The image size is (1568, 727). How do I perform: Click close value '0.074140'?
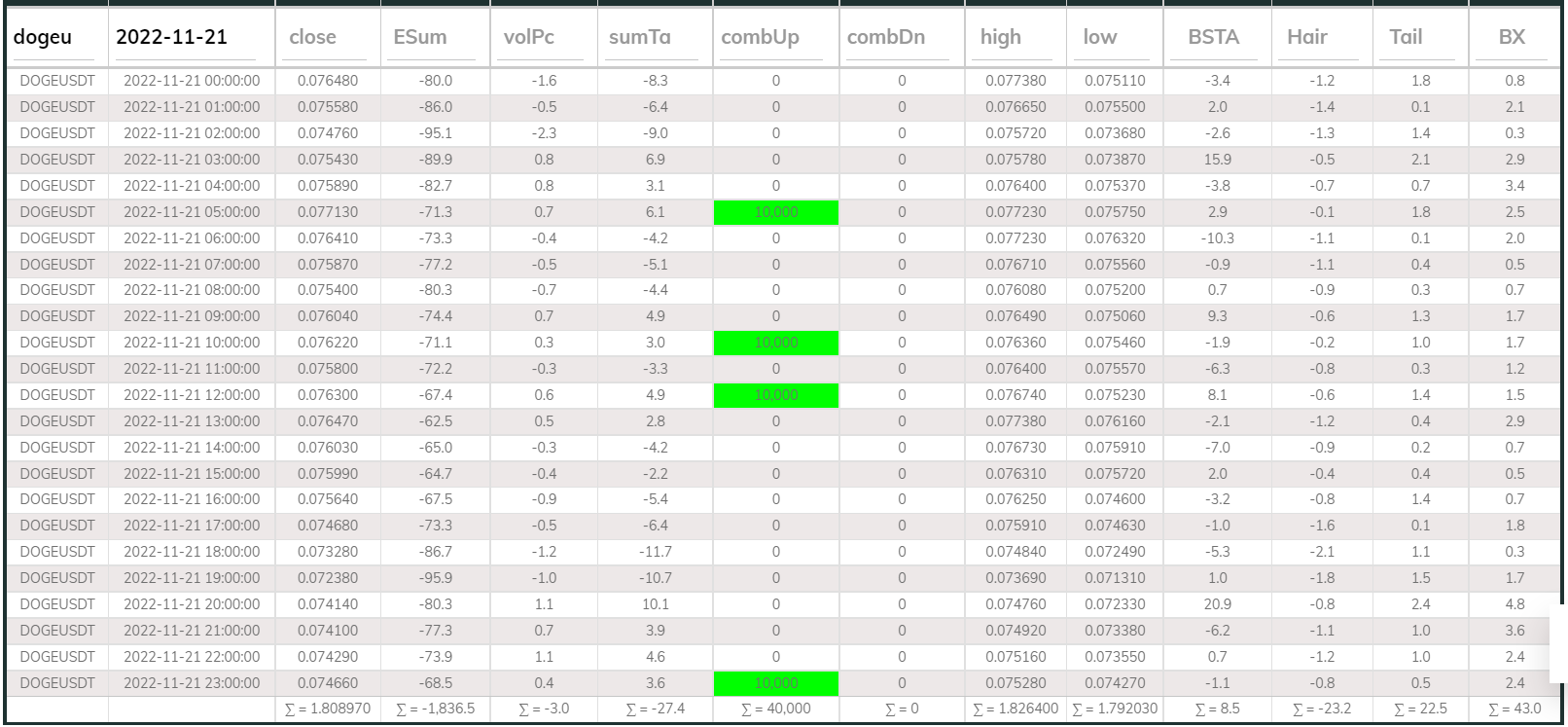[x=328, y=604]
